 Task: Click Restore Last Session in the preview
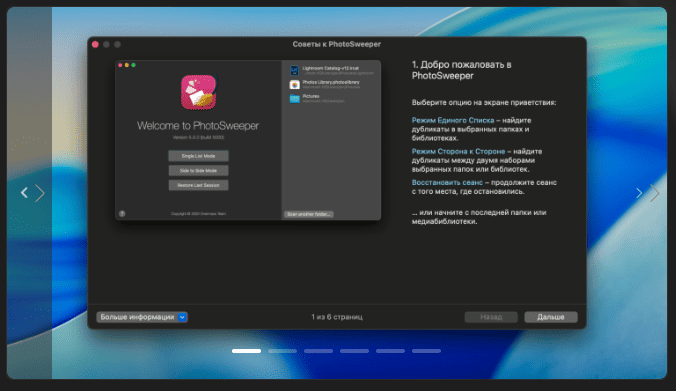(198, 185)
